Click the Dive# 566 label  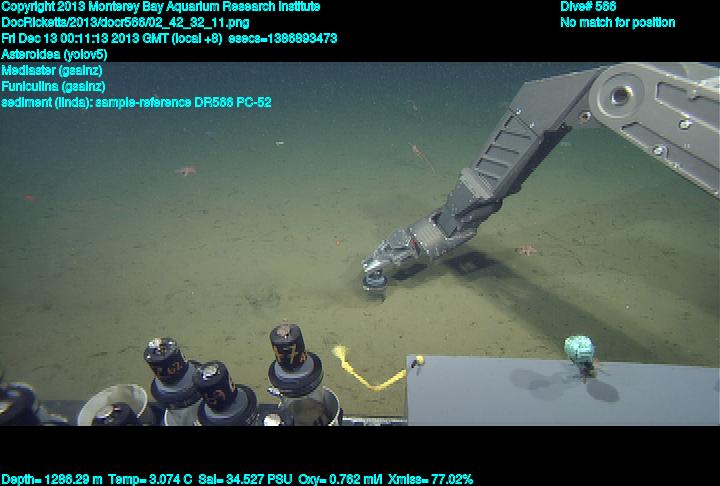click(588, 6)
